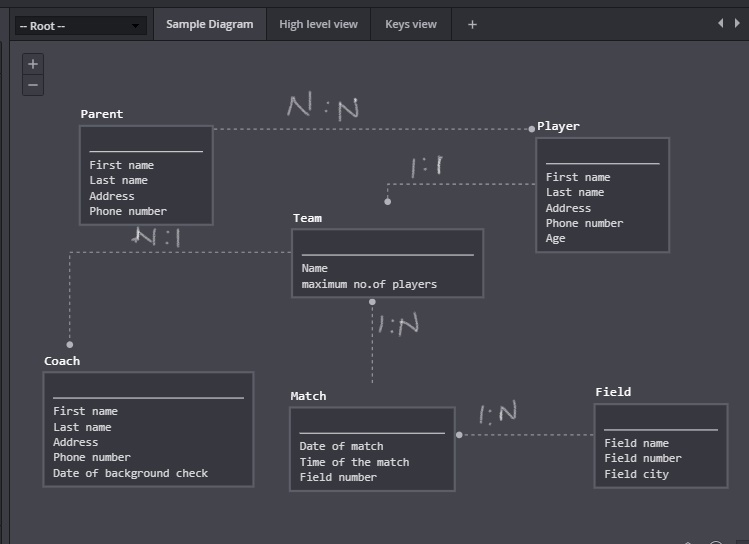
Task: Select relationship endpoint above Team entity
Action: click(x=387, y=202)
